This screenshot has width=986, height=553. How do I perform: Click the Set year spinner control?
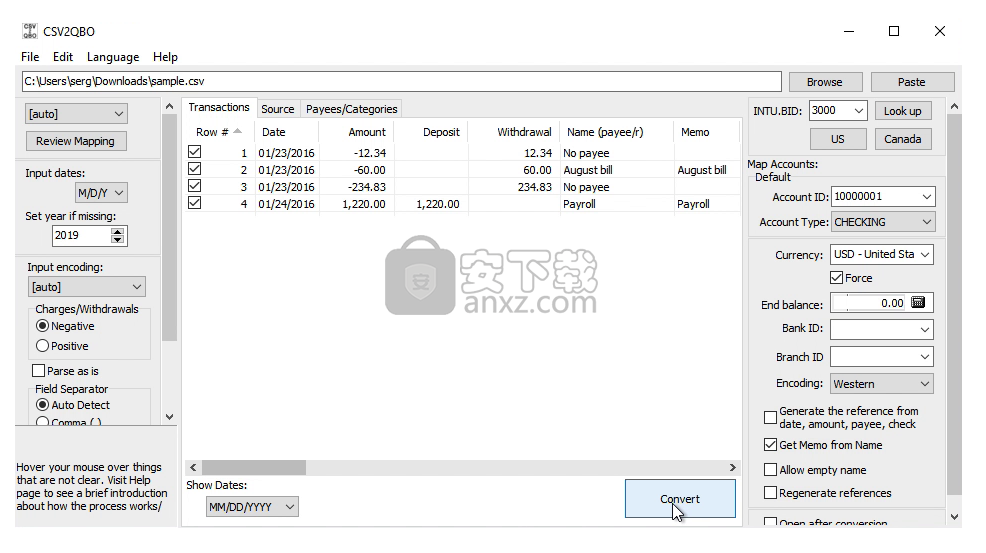point(118,235)
